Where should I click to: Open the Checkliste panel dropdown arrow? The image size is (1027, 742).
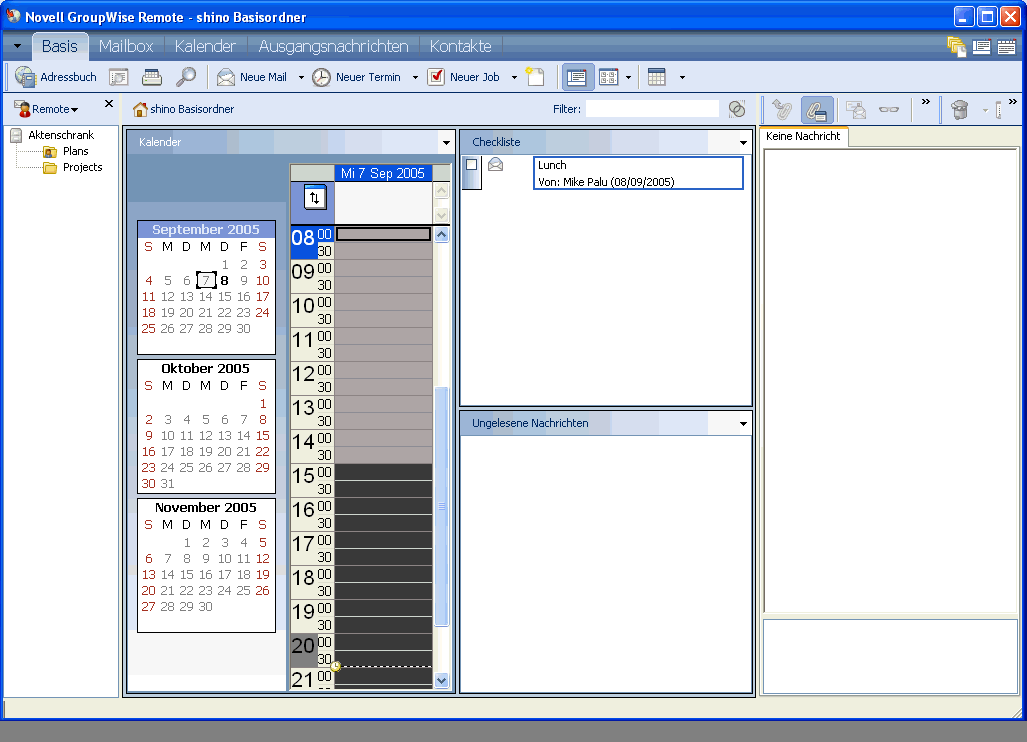[x=741, y=141]
